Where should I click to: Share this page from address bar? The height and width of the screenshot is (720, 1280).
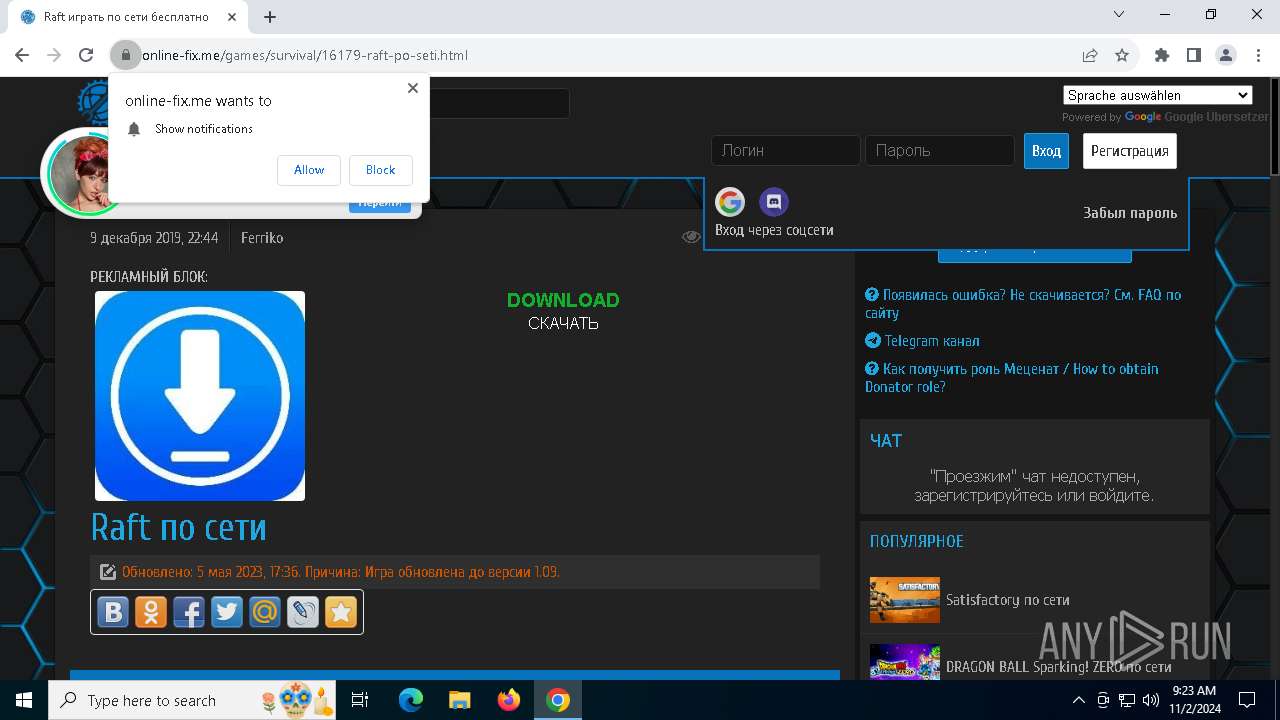pos(1090,55)
